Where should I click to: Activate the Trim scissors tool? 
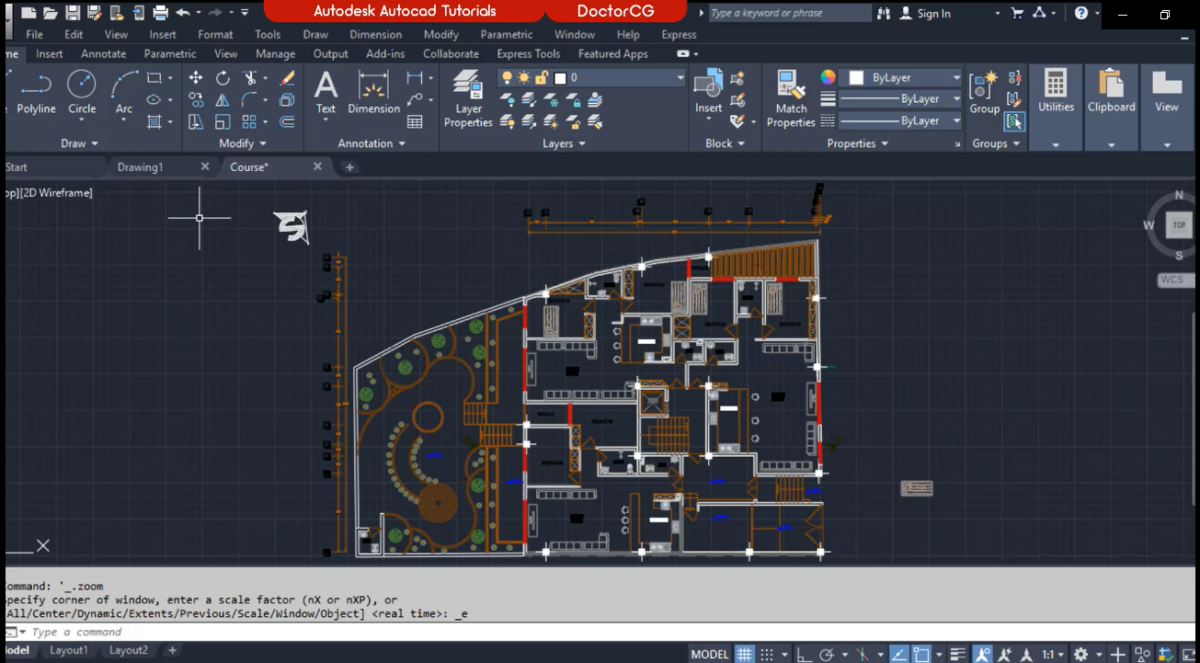click(x=249, y=78)
